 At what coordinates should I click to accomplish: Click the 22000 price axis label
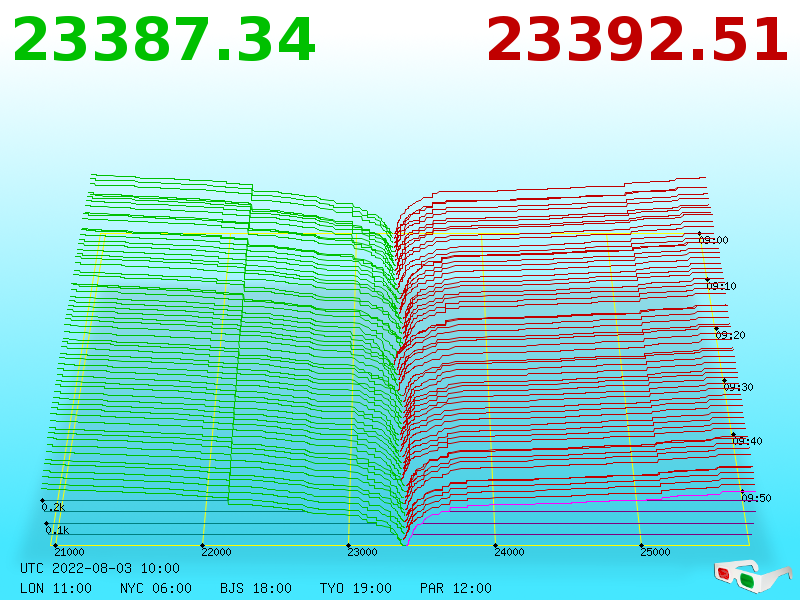[x=216, y=552]
